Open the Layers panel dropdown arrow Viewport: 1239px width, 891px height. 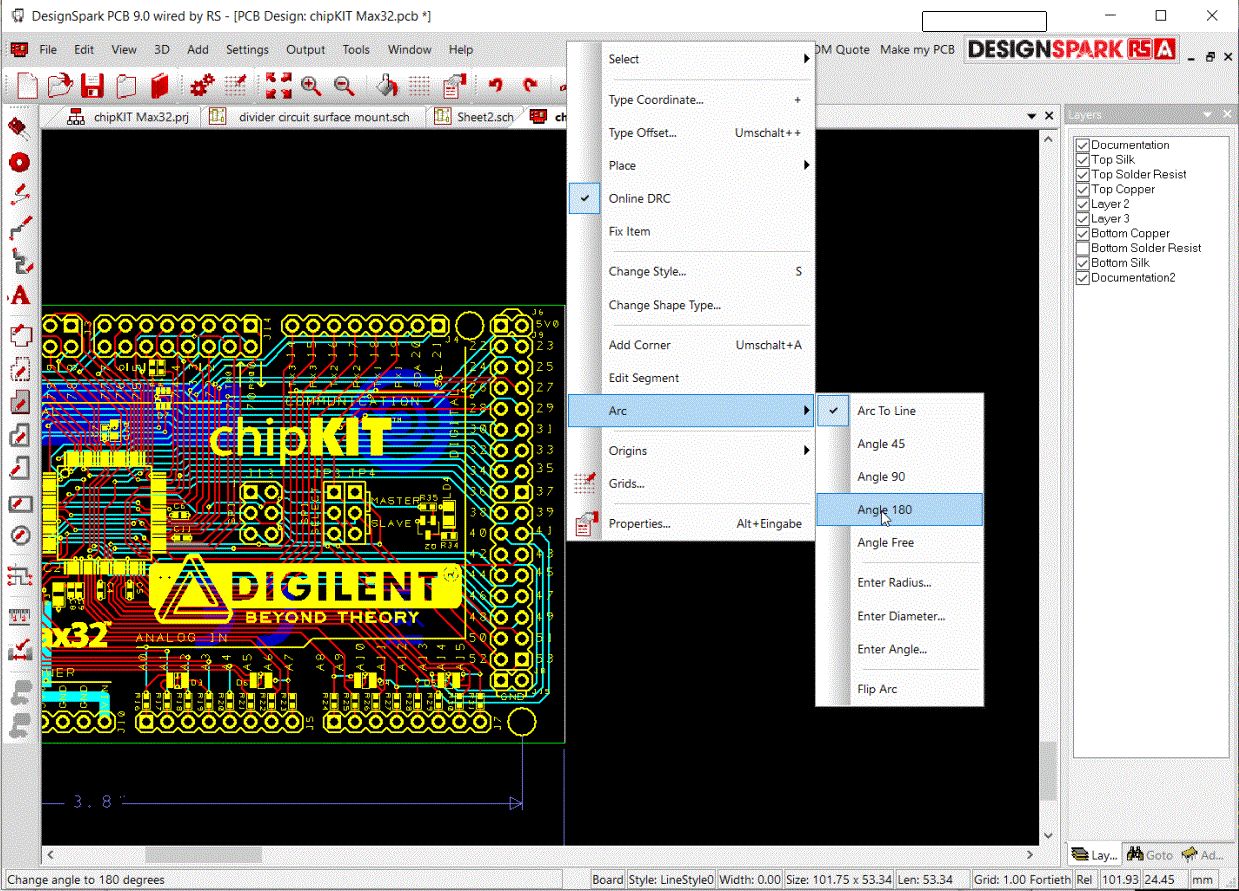pyautogui.click(x=1208, y=115)
